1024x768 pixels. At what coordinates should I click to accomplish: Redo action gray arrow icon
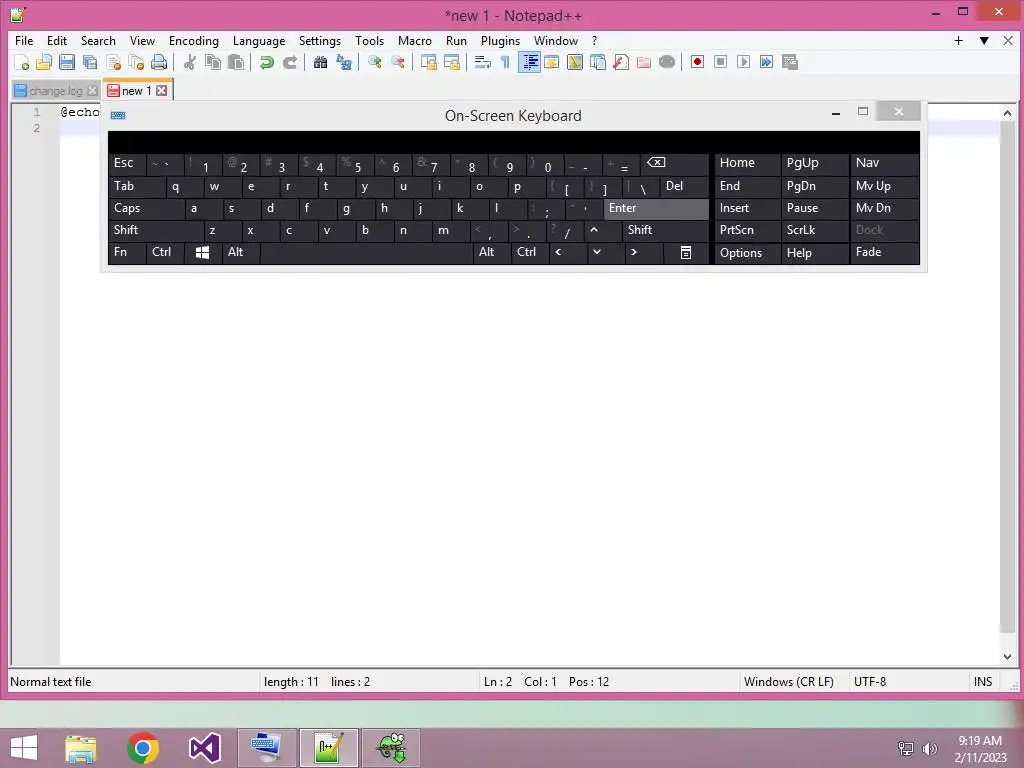(x=290, y=62)
